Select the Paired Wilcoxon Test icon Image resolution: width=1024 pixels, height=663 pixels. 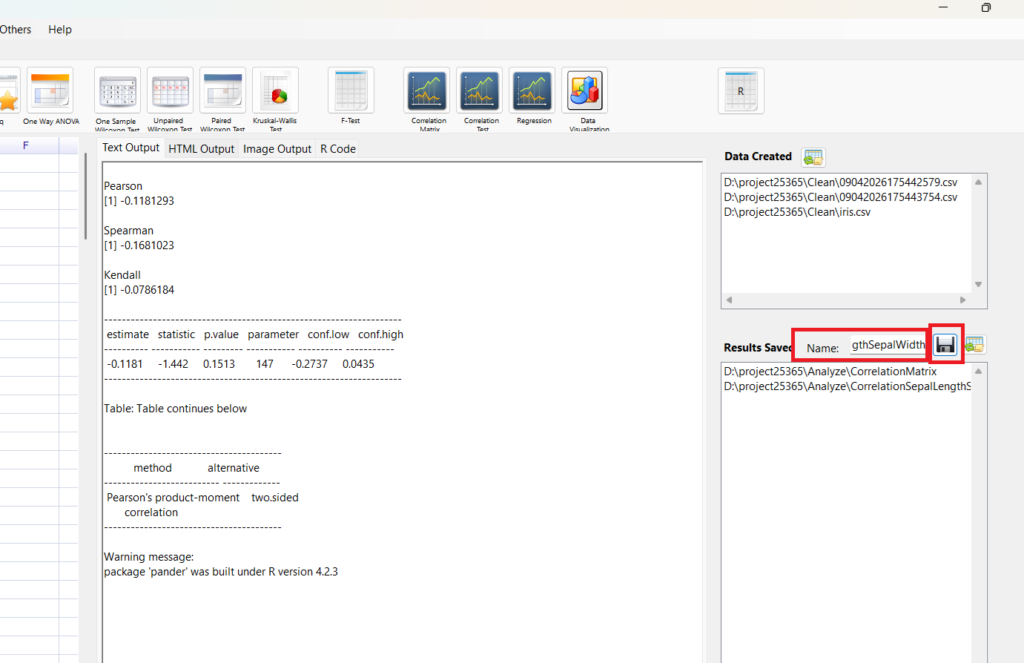tap(222, 92)
